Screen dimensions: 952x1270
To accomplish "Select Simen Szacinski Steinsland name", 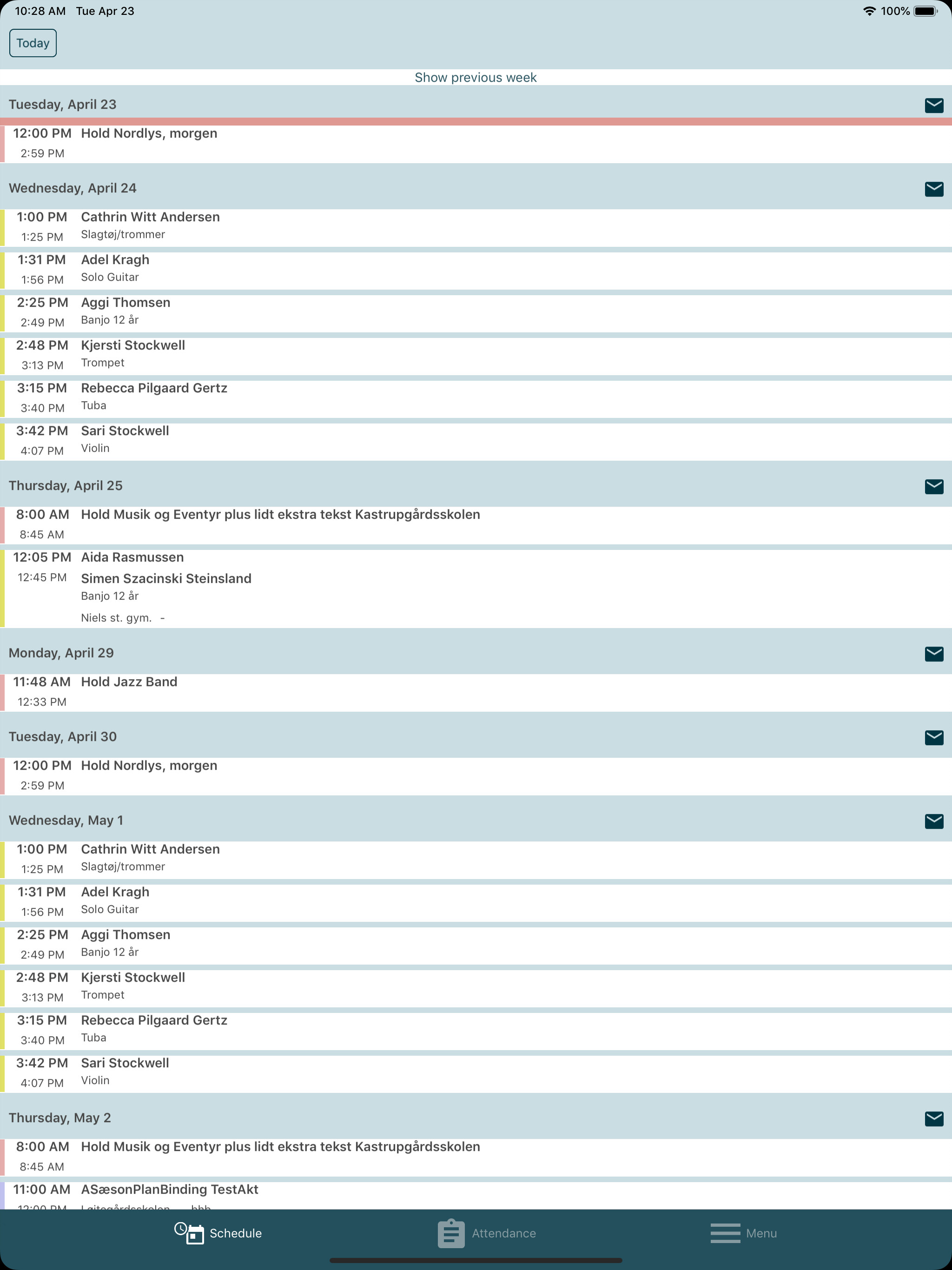I will point(166,579).
